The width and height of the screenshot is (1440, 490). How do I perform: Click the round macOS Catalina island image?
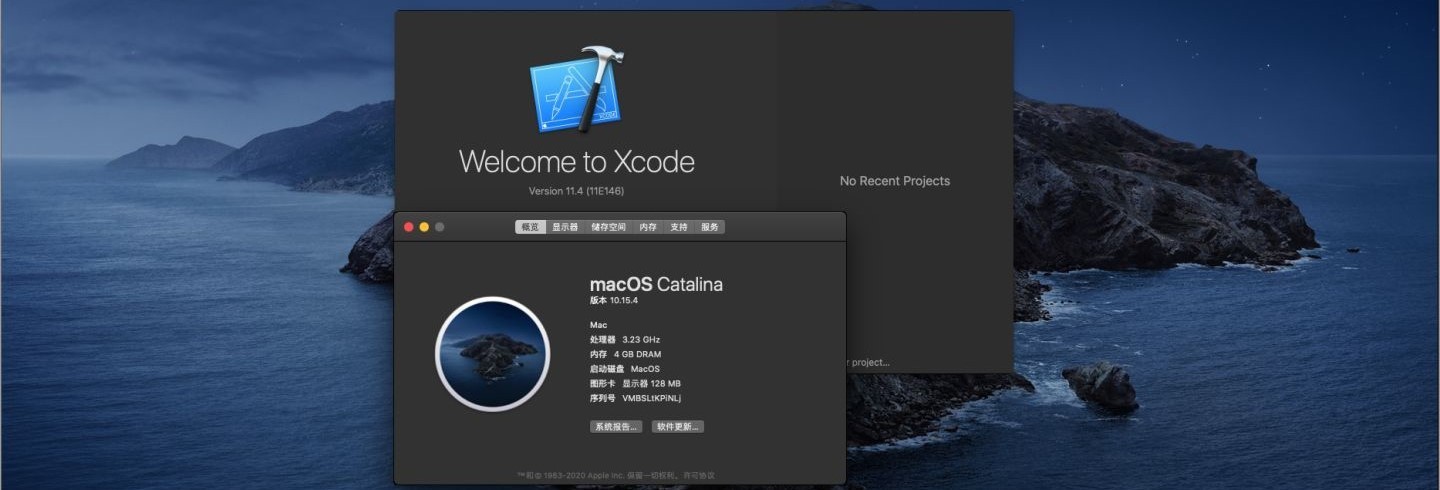[x=493, y=354]
